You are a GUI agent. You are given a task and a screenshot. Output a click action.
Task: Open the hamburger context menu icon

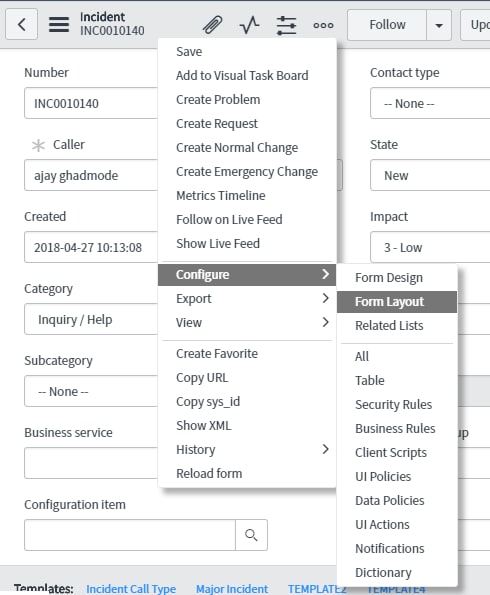click(59, 25)
